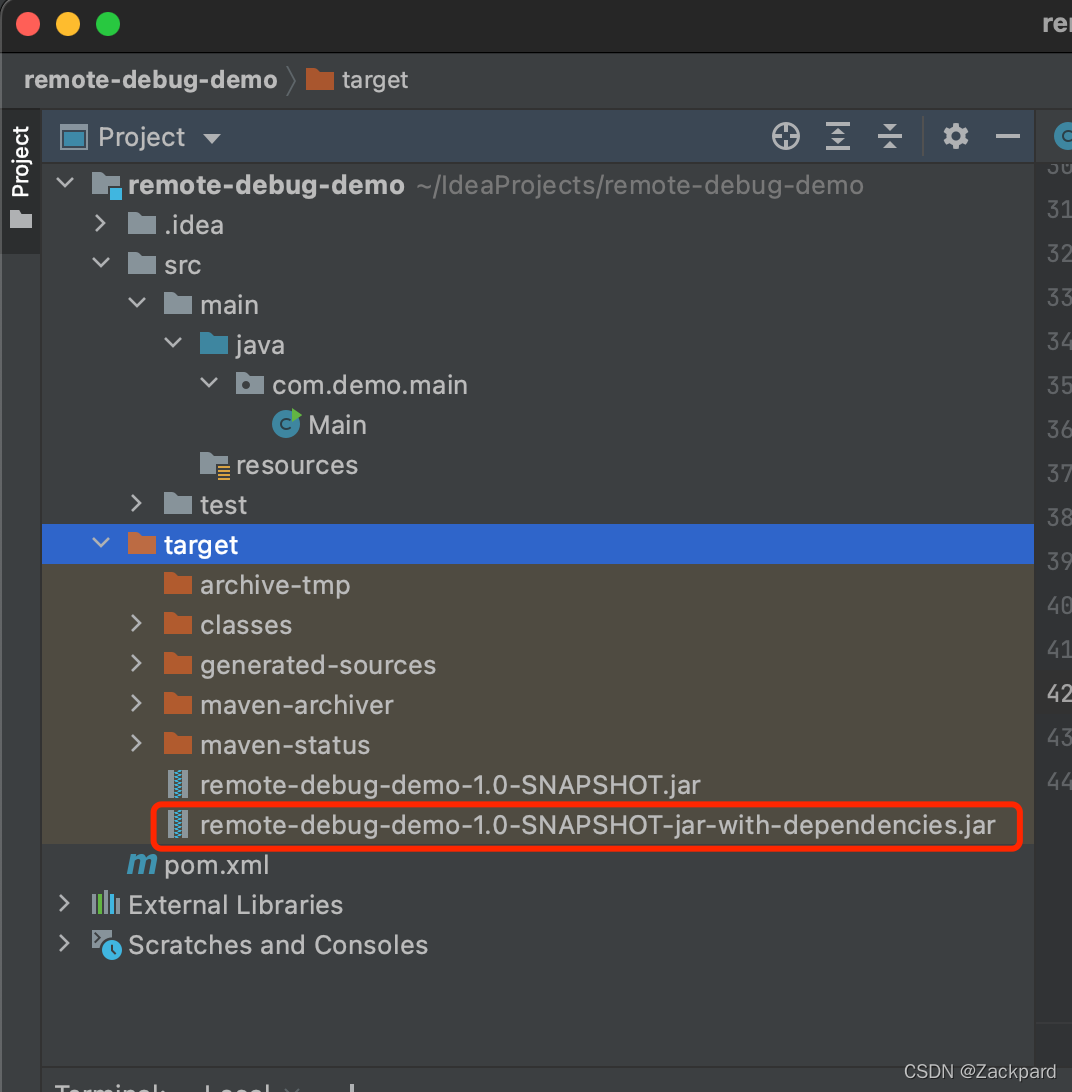The image size is (1072, 1092).
Task: Click the yellow macOS minimize button
Action: pyautogui.click(x=68, y=24)
